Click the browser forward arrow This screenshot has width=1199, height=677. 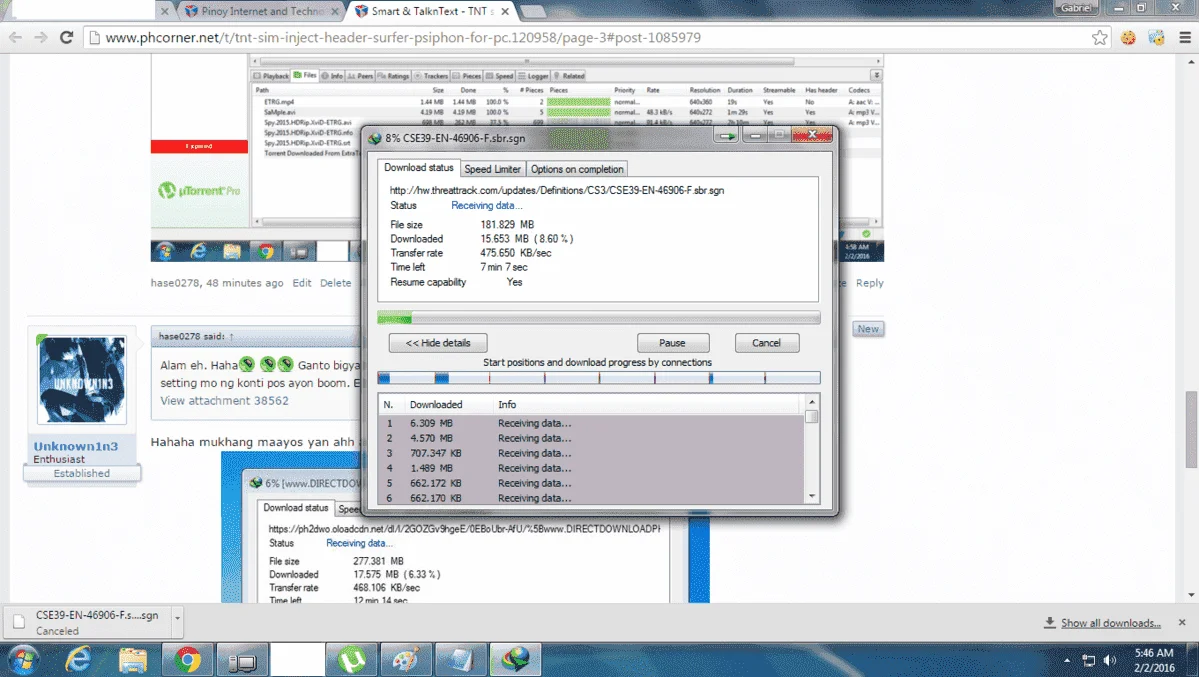[41, 37]
